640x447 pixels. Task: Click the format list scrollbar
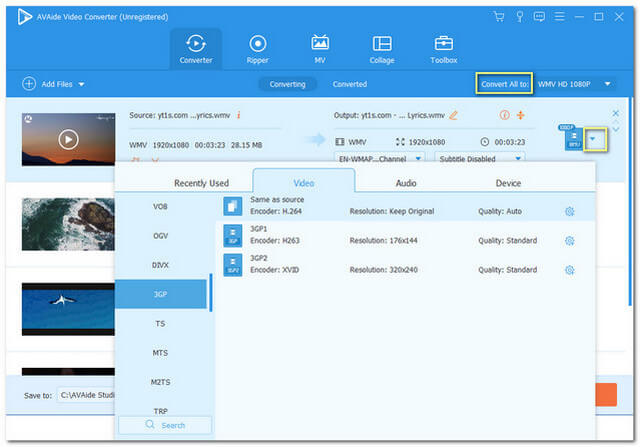(x=211, y=292)
